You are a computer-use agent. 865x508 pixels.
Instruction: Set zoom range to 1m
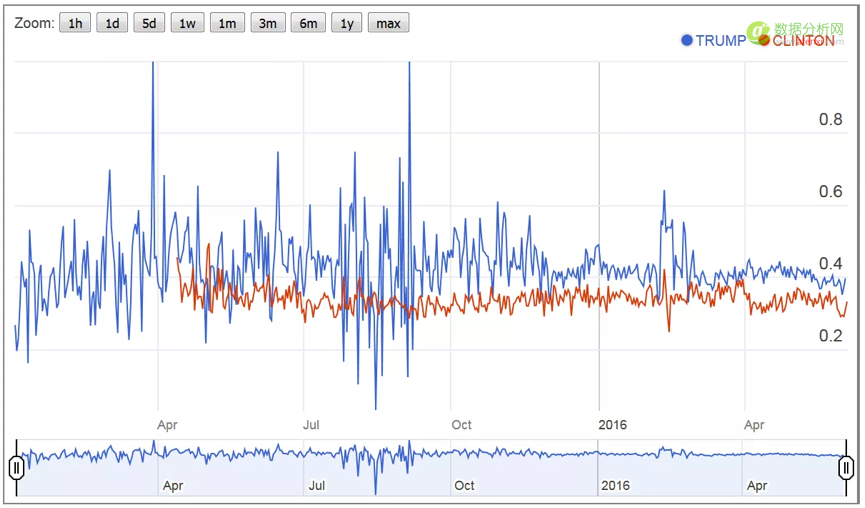coord(227,23)
